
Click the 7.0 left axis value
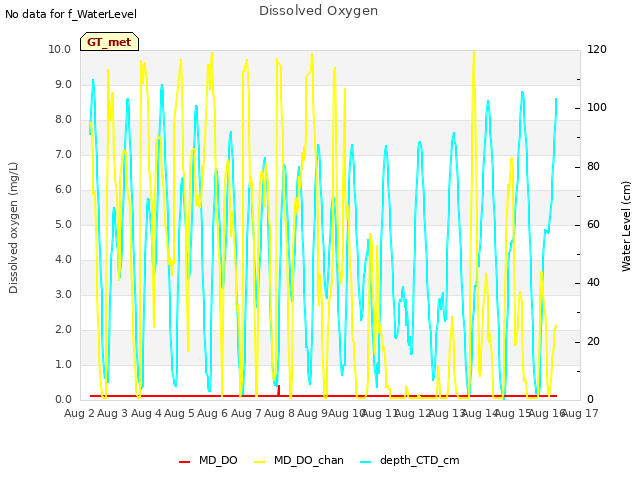63,155
